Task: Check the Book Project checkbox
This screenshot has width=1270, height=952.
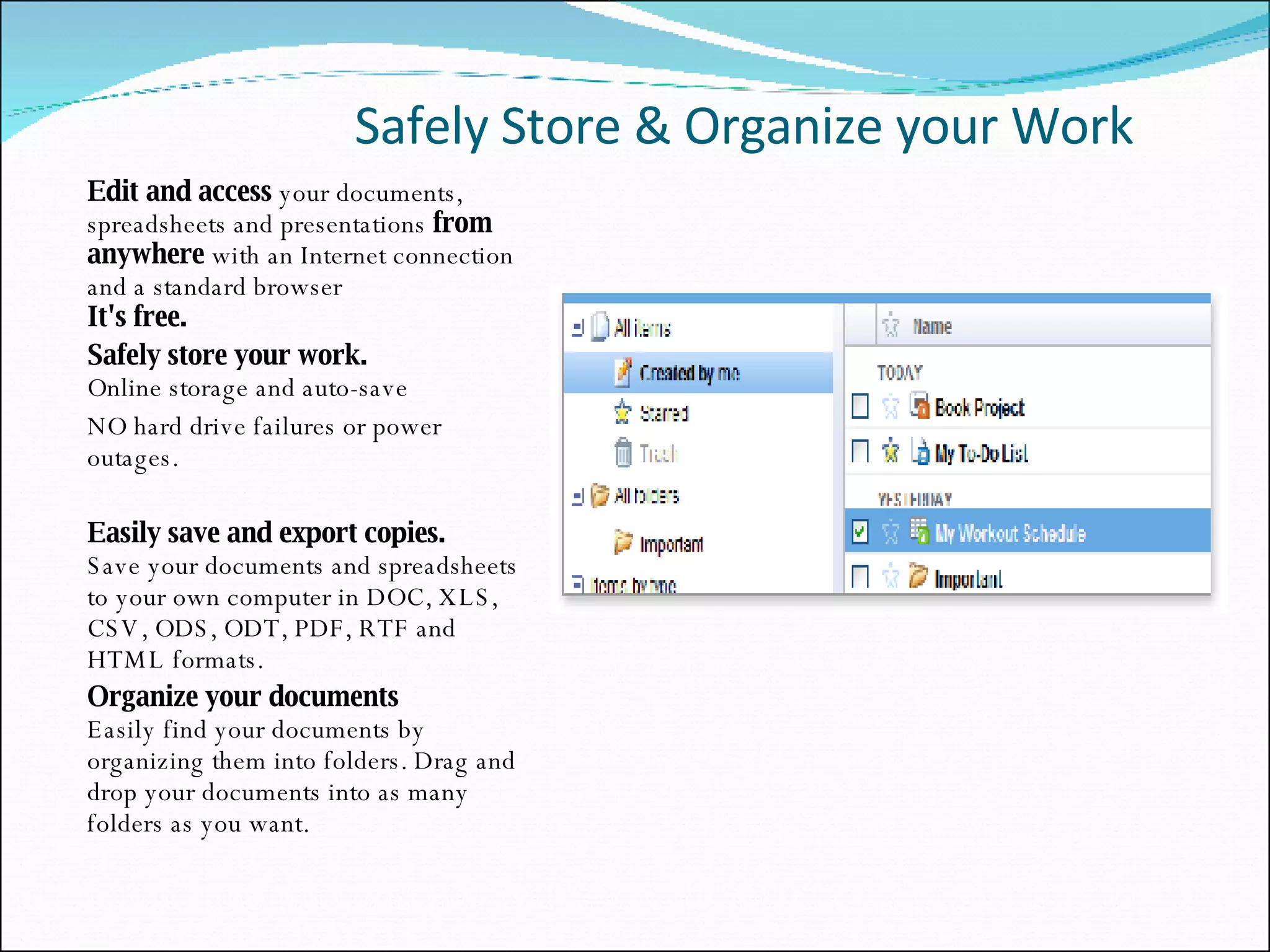Action: (860, 407)
